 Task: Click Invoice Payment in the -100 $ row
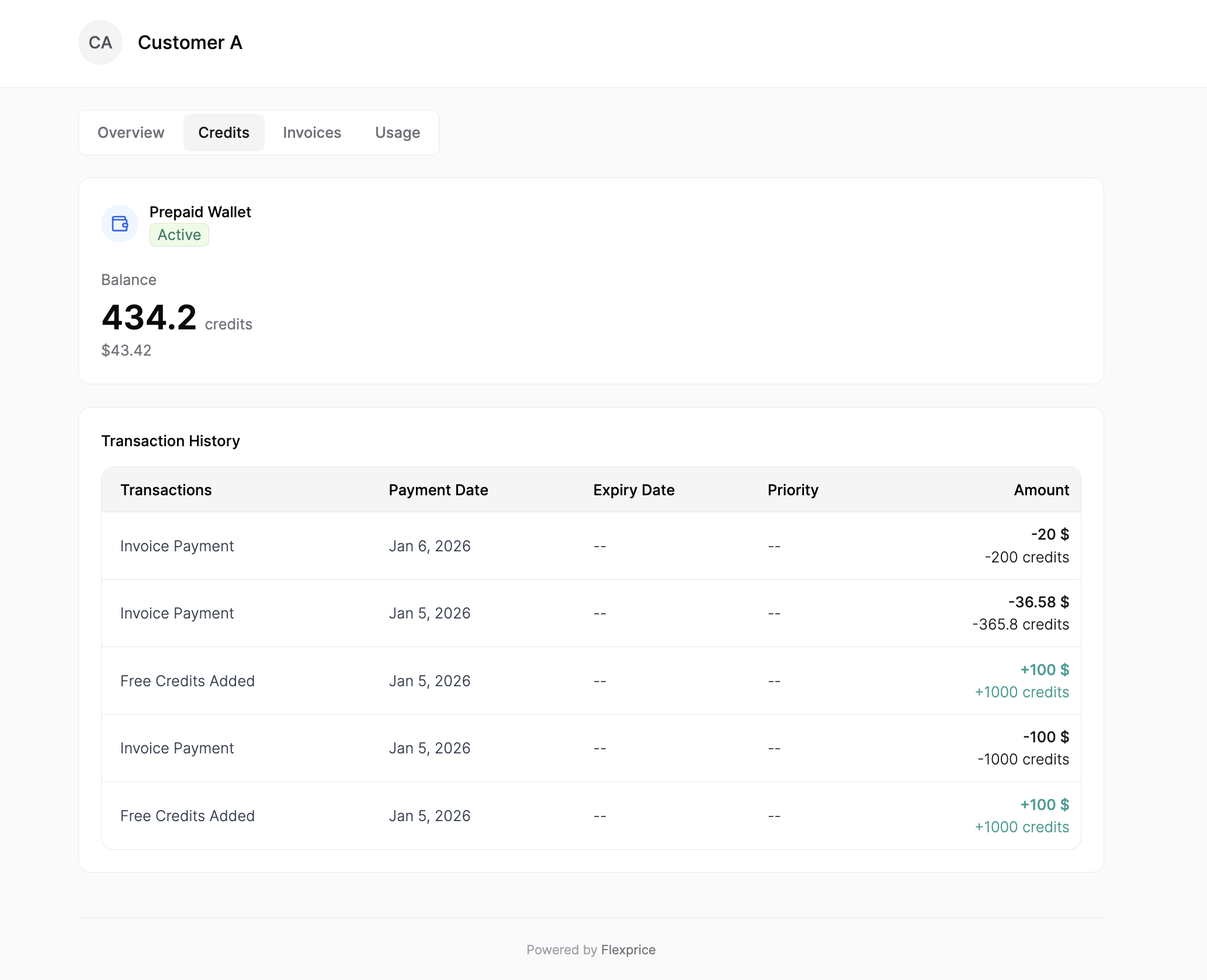[x=177, y=748]
